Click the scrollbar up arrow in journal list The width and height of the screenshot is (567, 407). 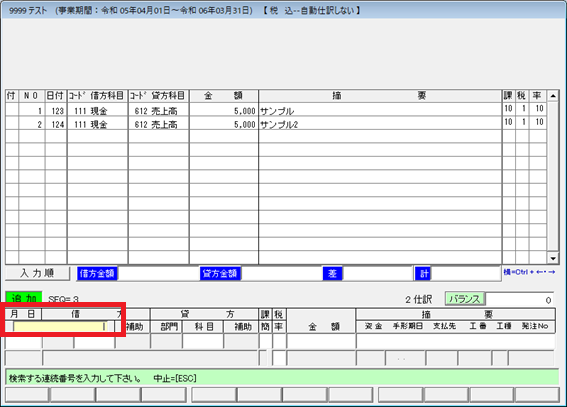coord(553,96)
